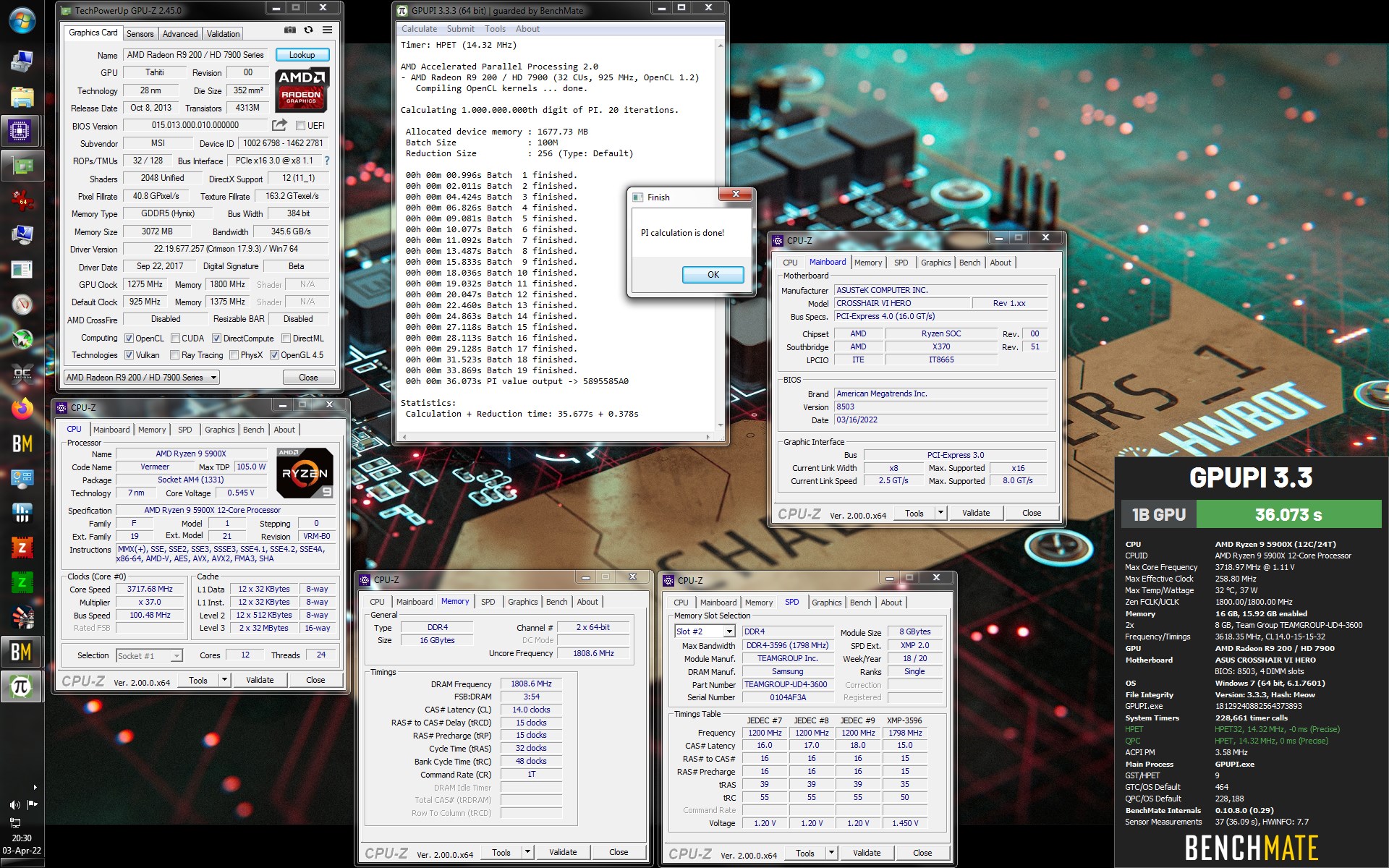
Task: Click OK in the Finish dialog
Action: pyautogui.click(x=713, y=275)
